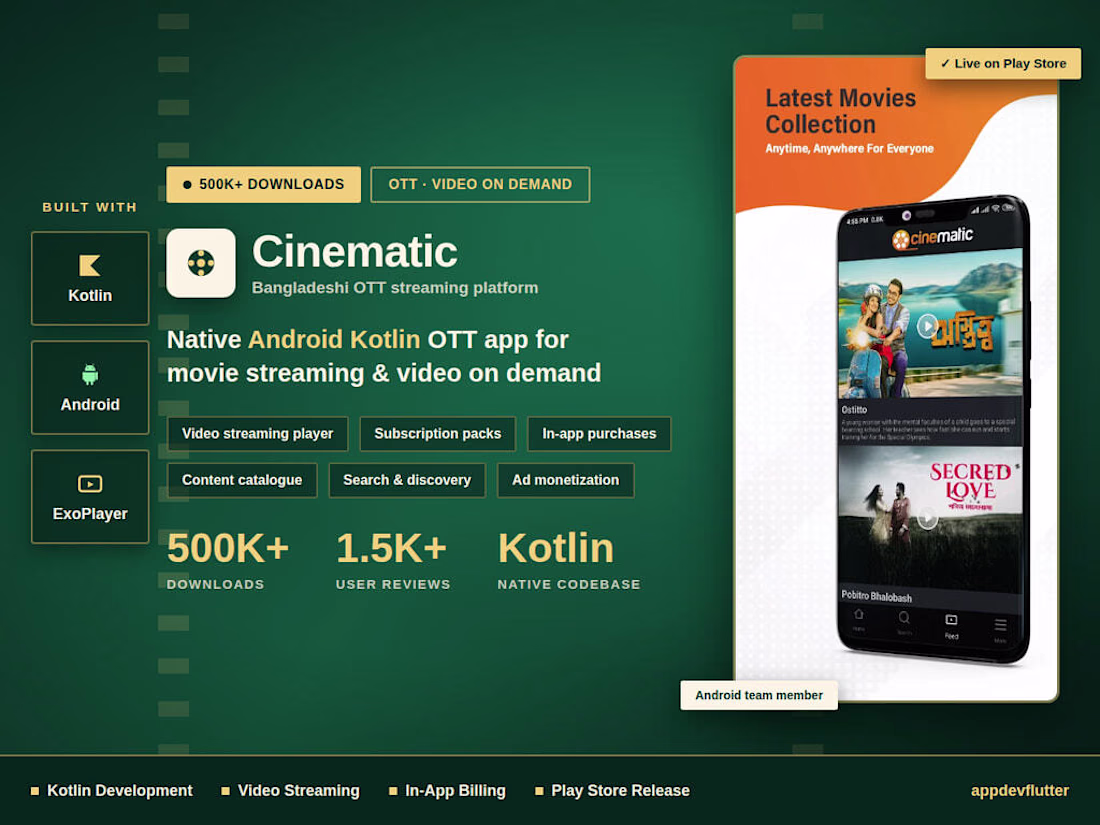Viewport: 1100px width, 825px height.
Task: Select the In-app purchases tag
Action: (x=599, y=434)
